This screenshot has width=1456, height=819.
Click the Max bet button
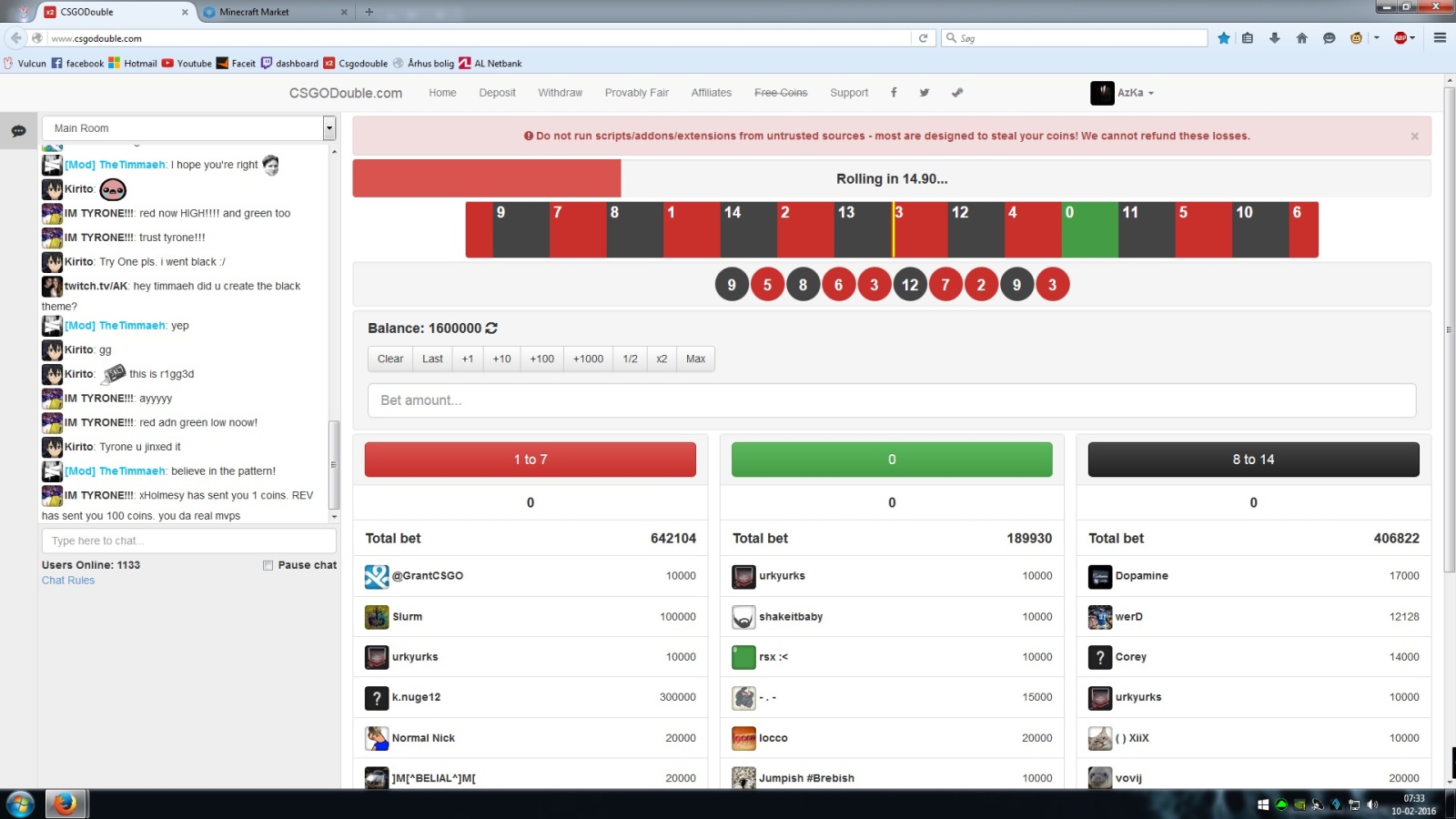click(695, 359)
